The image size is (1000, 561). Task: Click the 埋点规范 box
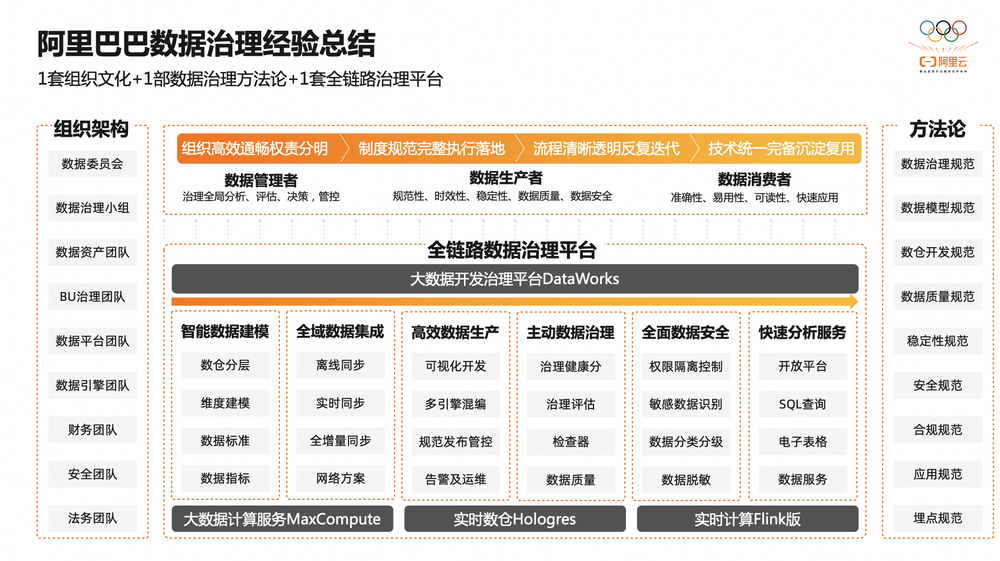point(938,518)
